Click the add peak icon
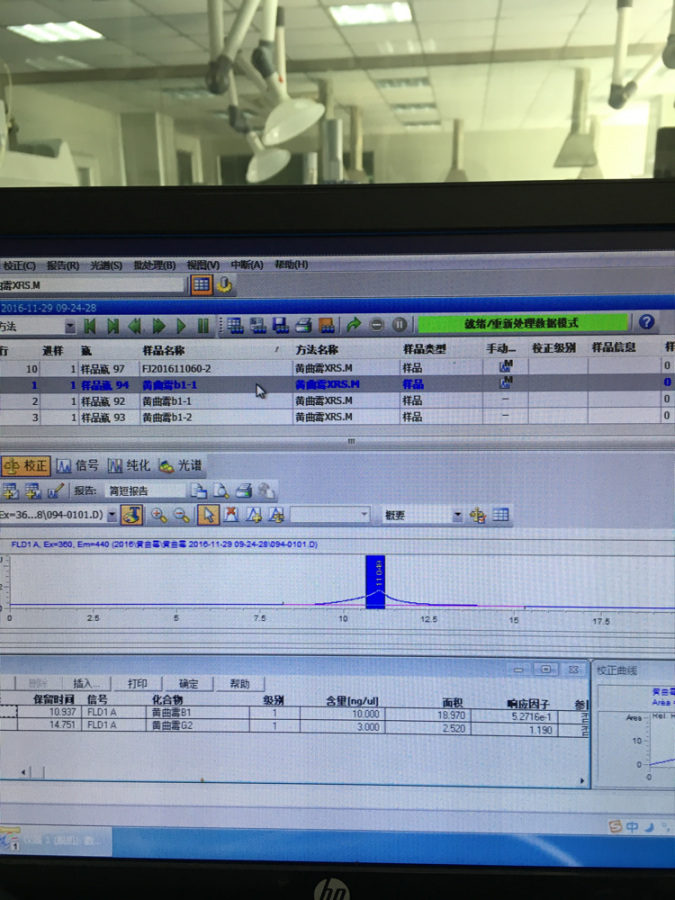Viewport: 675px width, 900px height. point(254,515)
